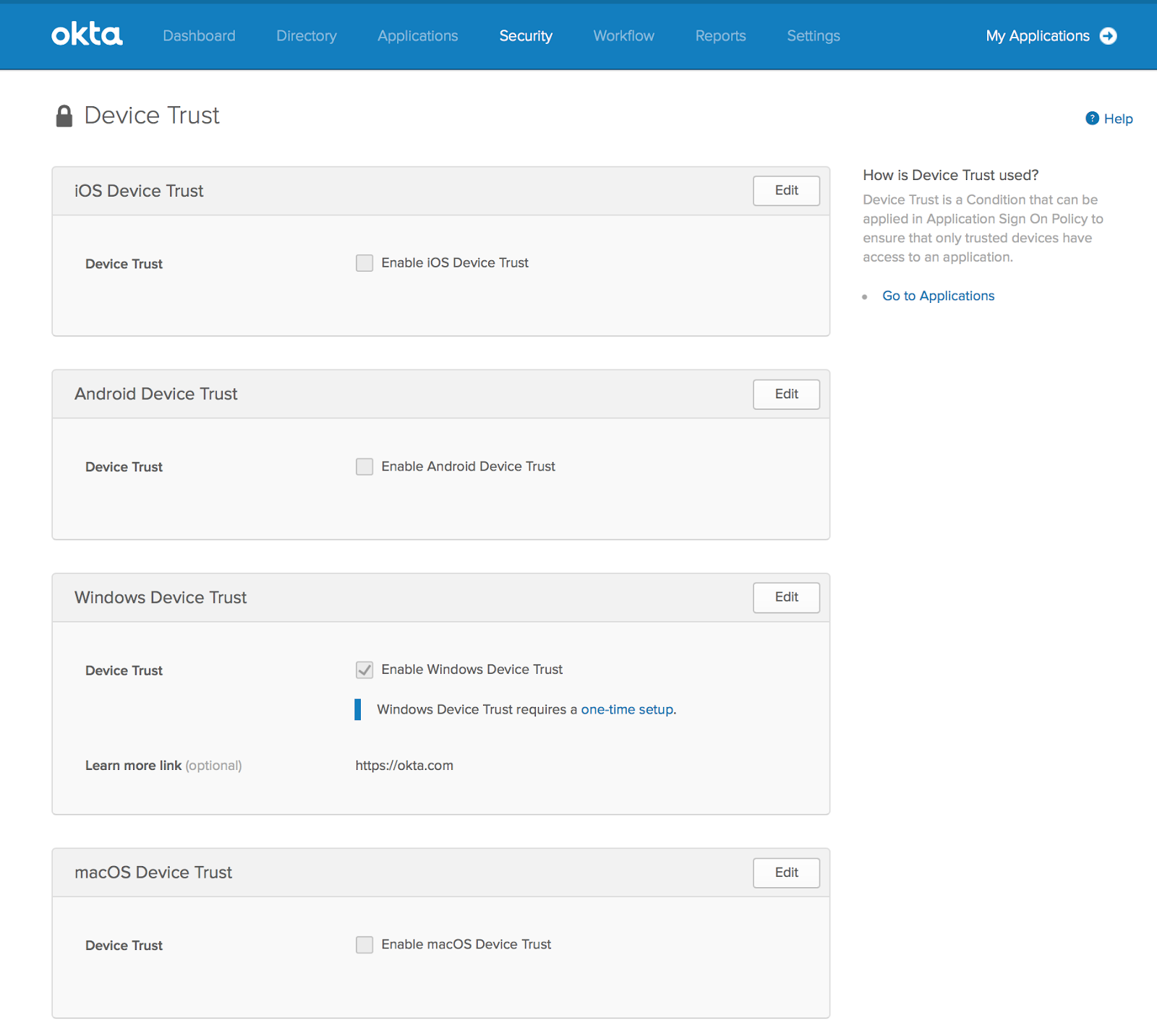Uncheck Enable Windows Device Trust
The height and width of the screenshot is (1036, 1157).
tap(364, 669)
